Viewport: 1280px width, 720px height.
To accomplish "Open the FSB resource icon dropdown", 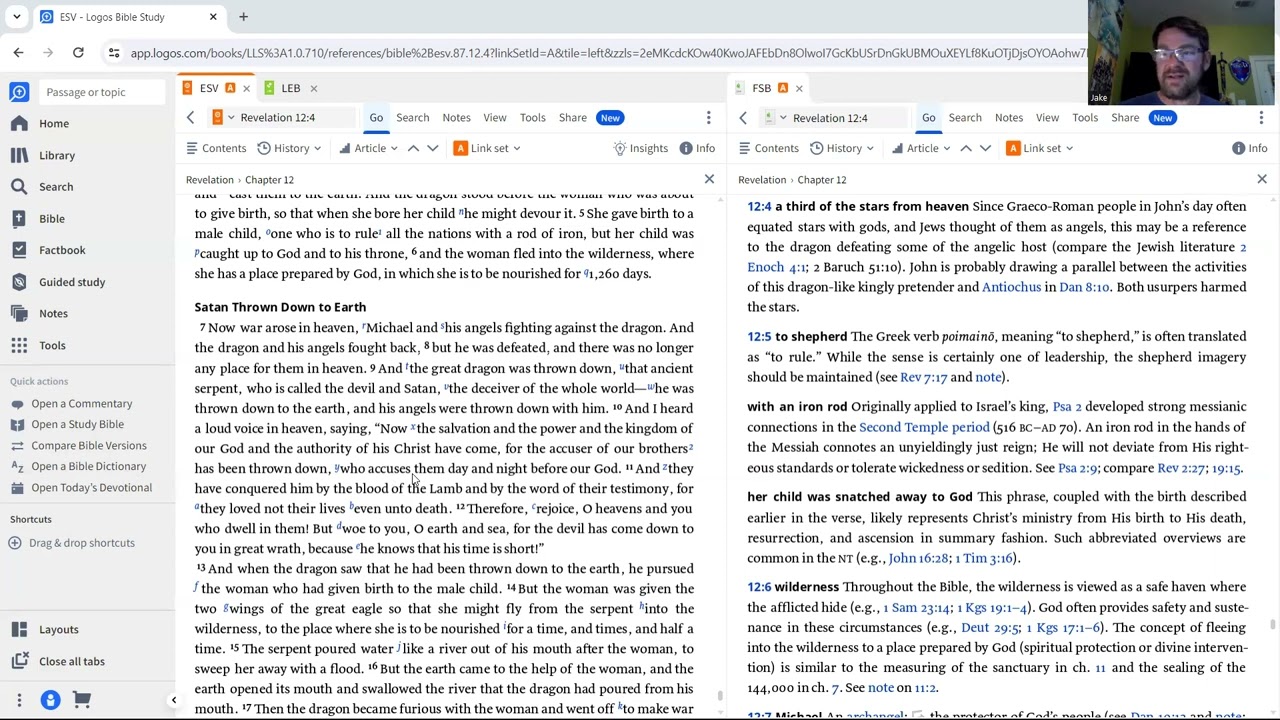I will coord(776,118).
